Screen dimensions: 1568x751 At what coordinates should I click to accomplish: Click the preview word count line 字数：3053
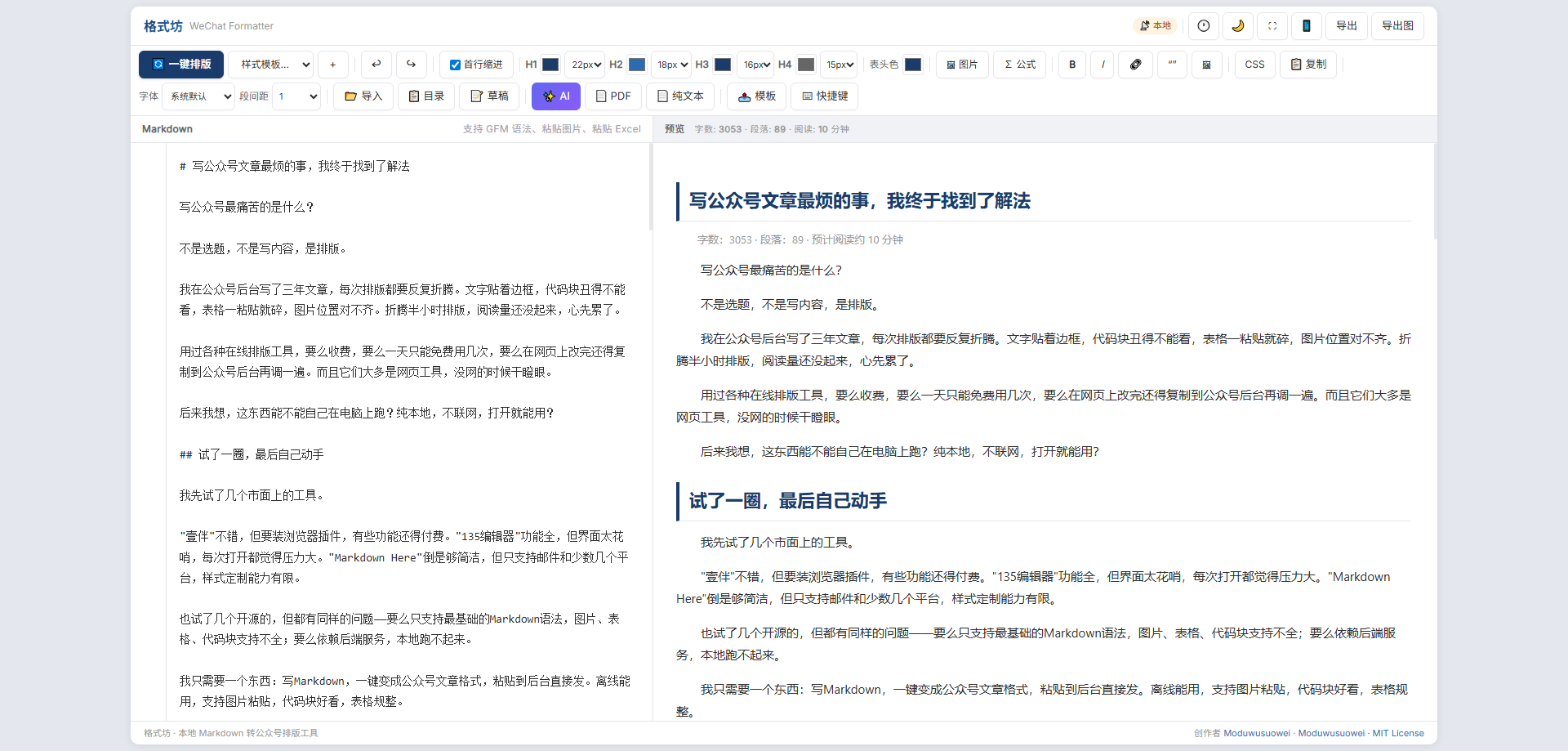pos(800,240)
